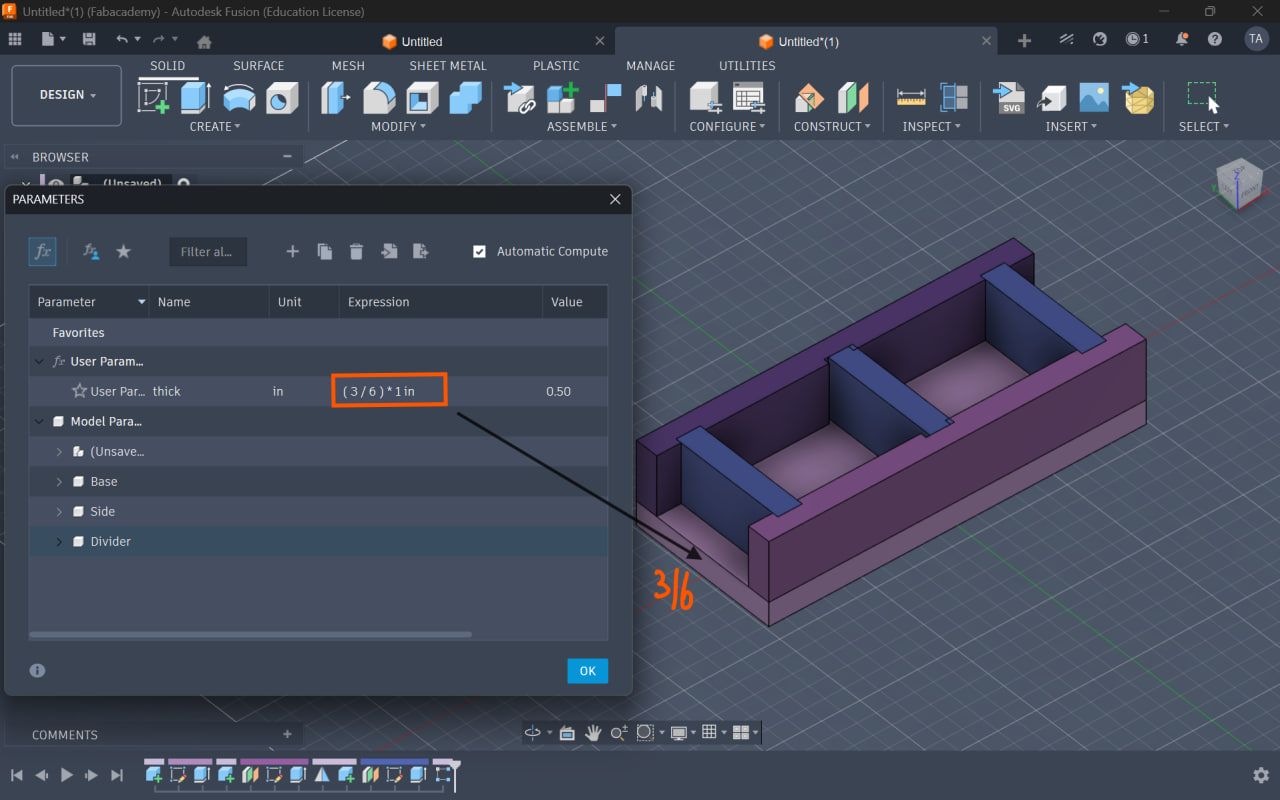Click the delete parameter trash icon
Image resolution: width=1280 pixels, height=800 pixels.
click(356, 252)
